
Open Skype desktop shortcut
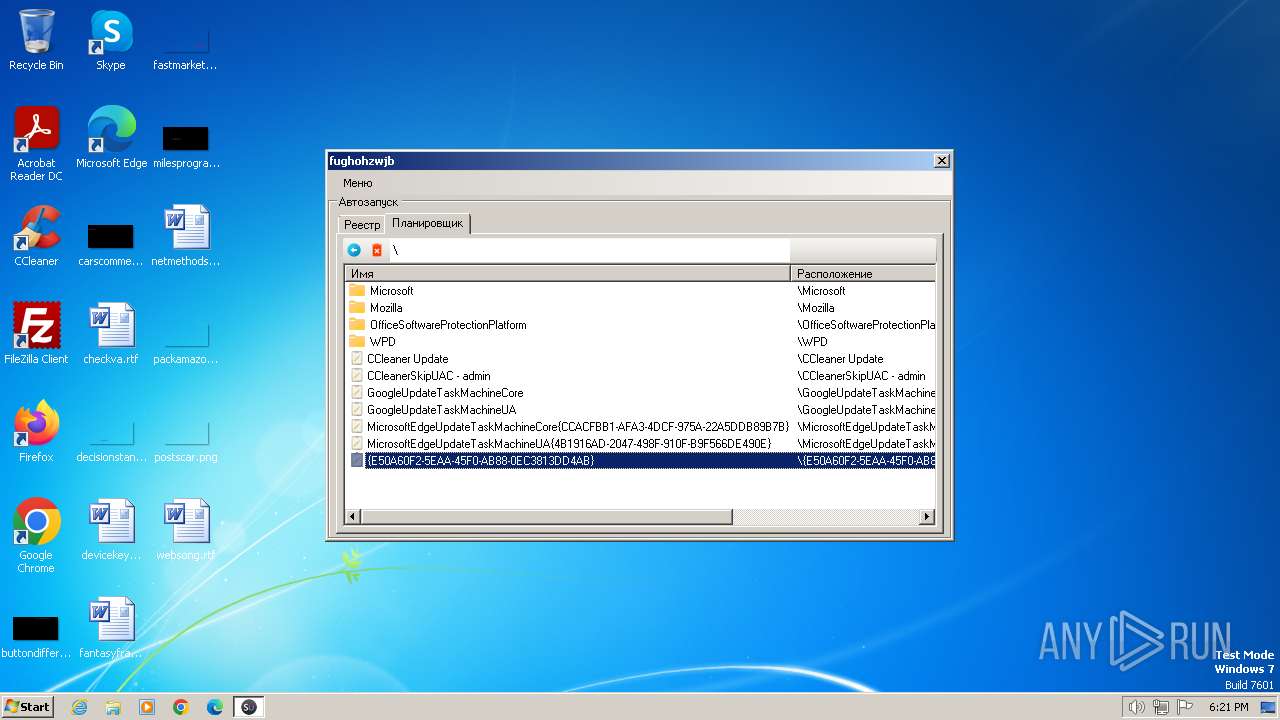click(110, 40)
